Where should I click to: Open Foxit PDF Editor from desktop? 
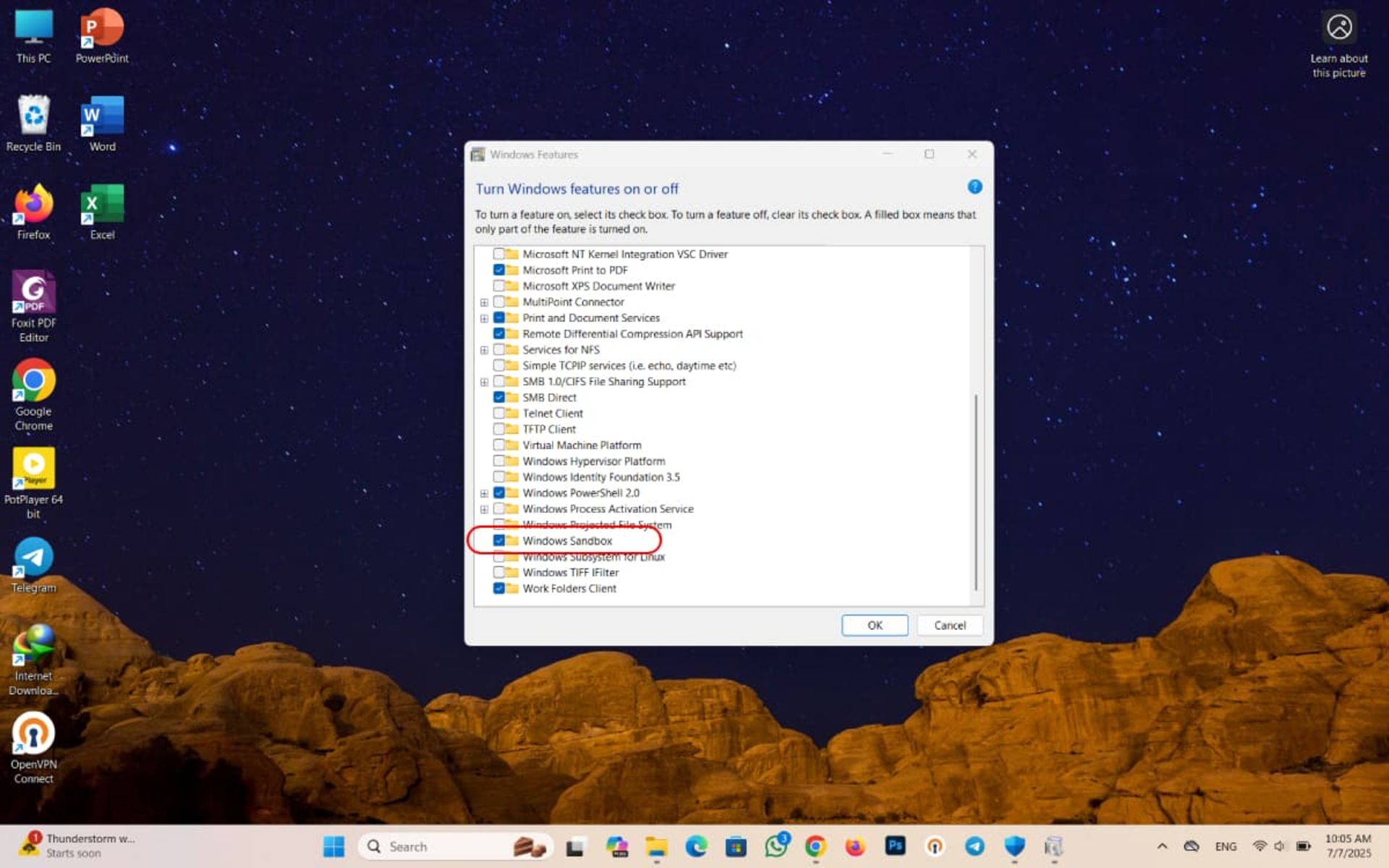coord(33,297)
